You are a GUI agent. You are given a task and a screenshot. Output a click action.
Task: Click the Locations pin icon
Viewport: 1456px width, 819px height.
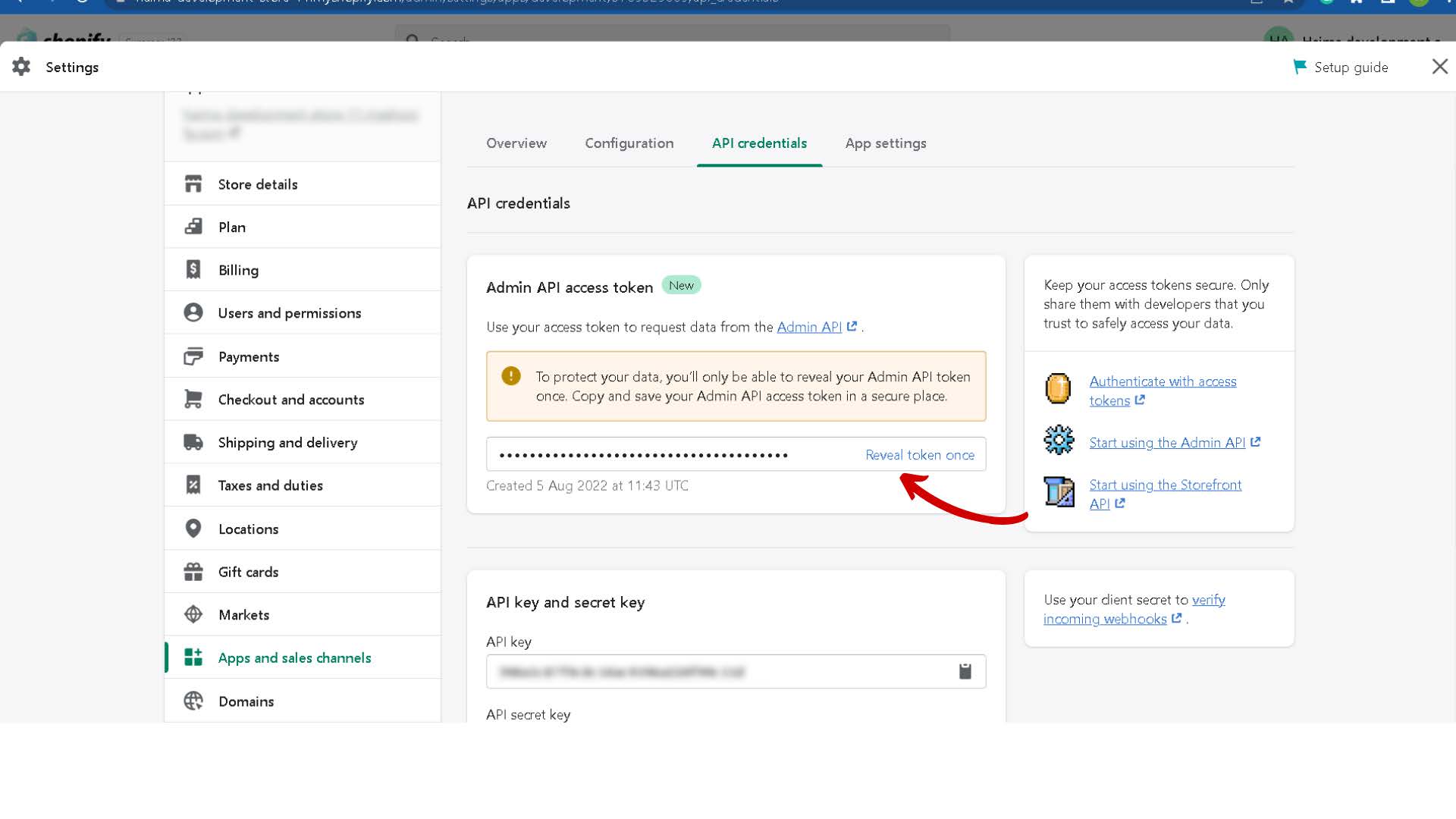(193, 529)
